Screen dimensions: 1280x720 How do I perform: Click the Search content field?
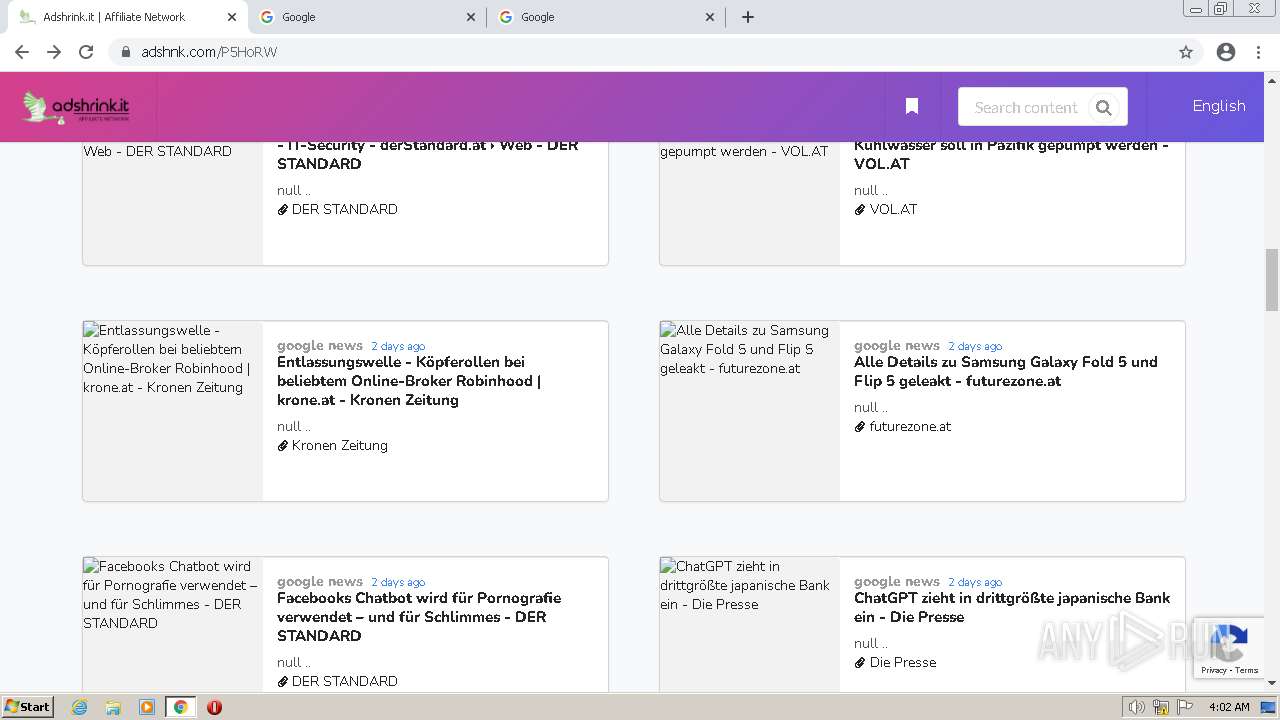(x=1025, y=107)
